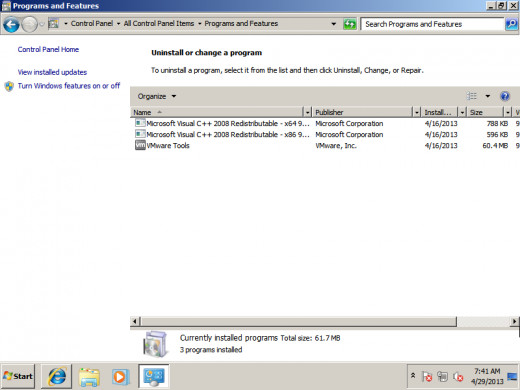Click icon of Visual C++ x86 entry
The image size is (520, 390).
click(140, 134)
